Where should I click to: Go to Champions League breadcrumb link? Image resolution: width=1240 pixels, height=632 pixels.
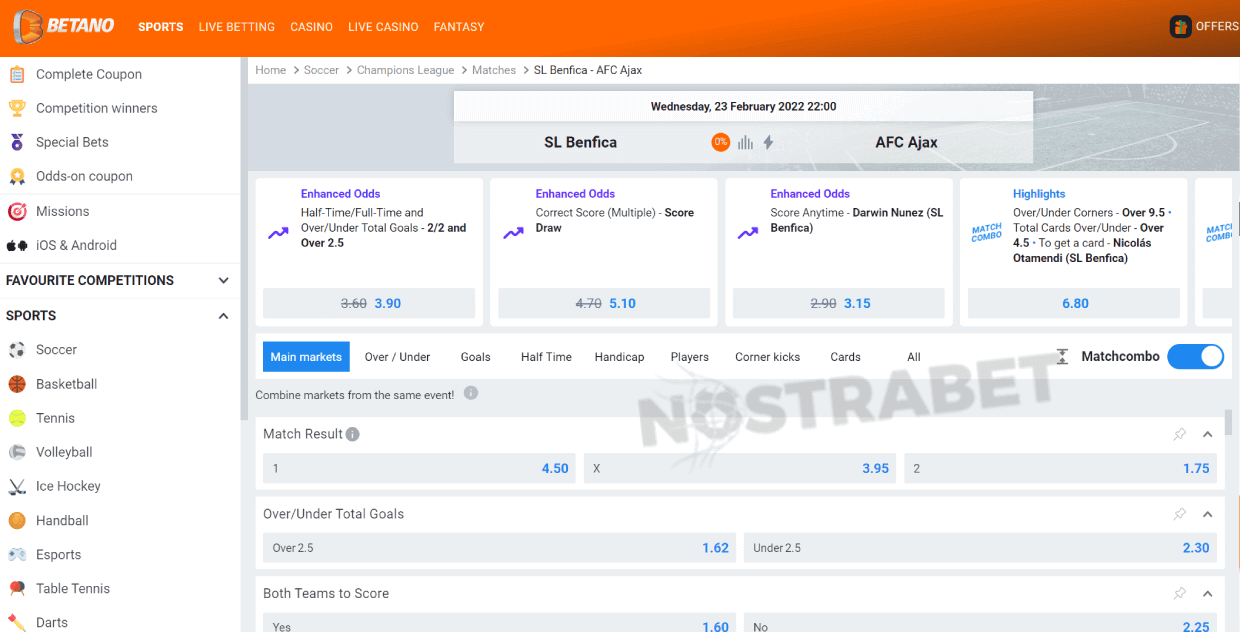click(405, 70)
